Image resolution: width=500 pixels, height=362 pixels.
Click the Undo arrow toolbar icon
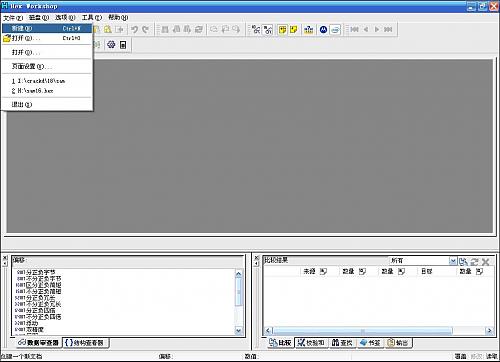(x=134, y=30)
